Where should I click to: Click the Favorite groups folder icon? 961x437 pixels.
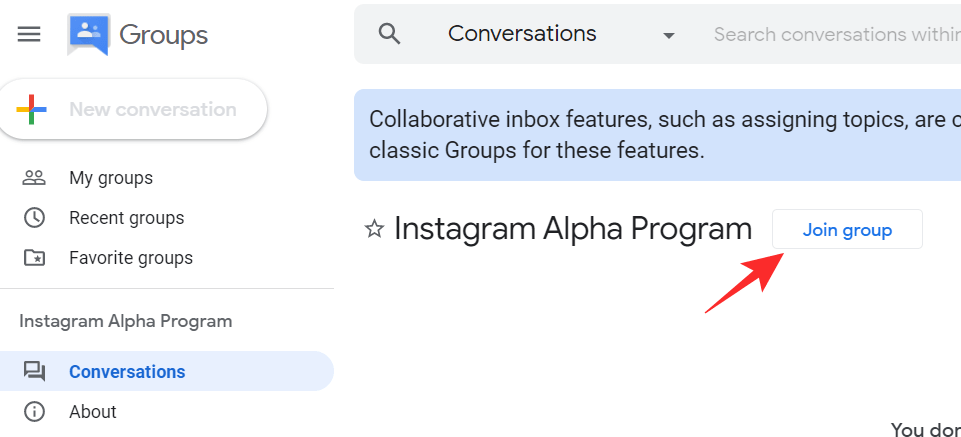[x=34, y=258]
